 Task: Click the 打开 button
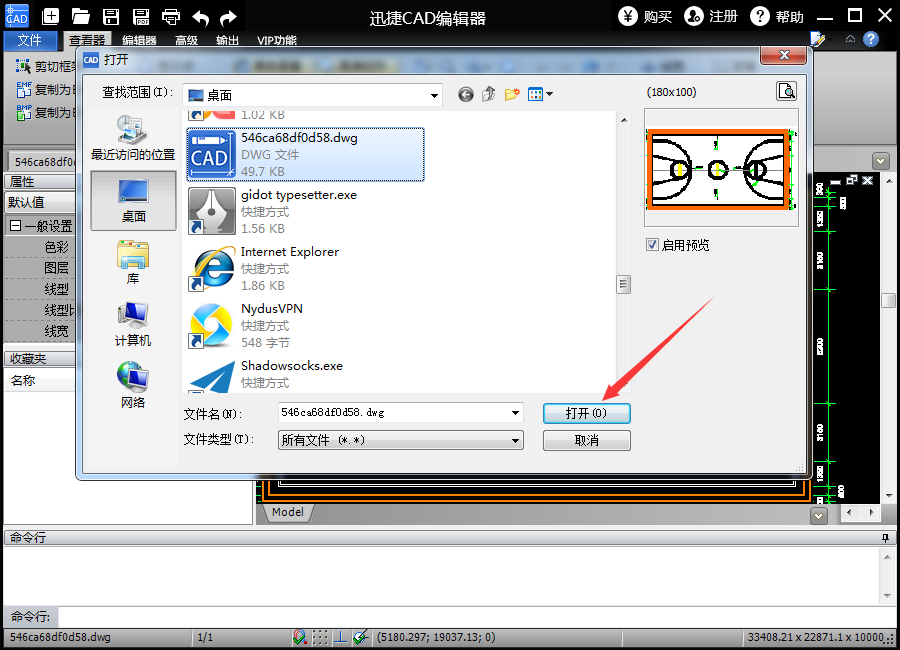[x=587, y=413]
